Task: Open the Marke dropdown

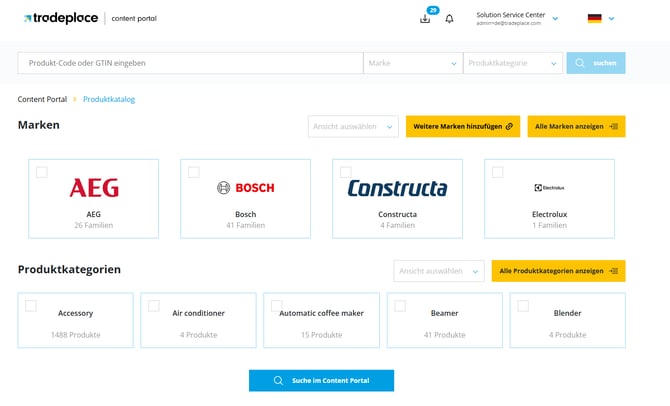Action: (x=413, y=63)
